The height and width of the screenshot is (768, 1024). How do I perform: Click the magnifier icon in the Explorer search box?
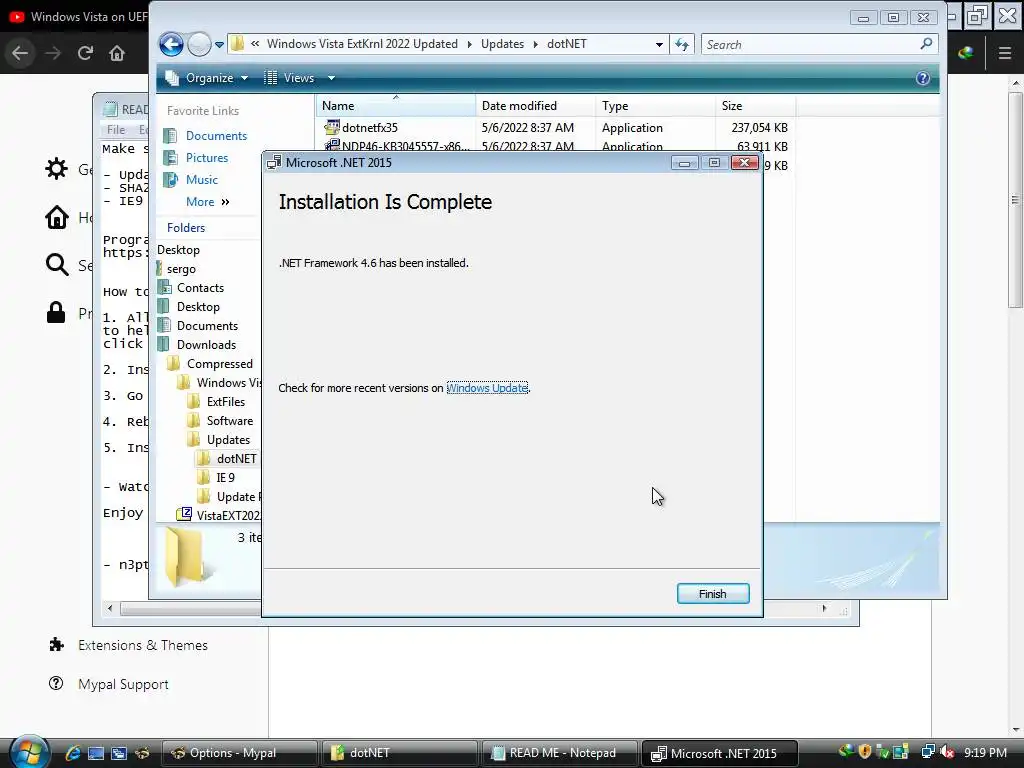pyautogui.click(x=926, y=44)
